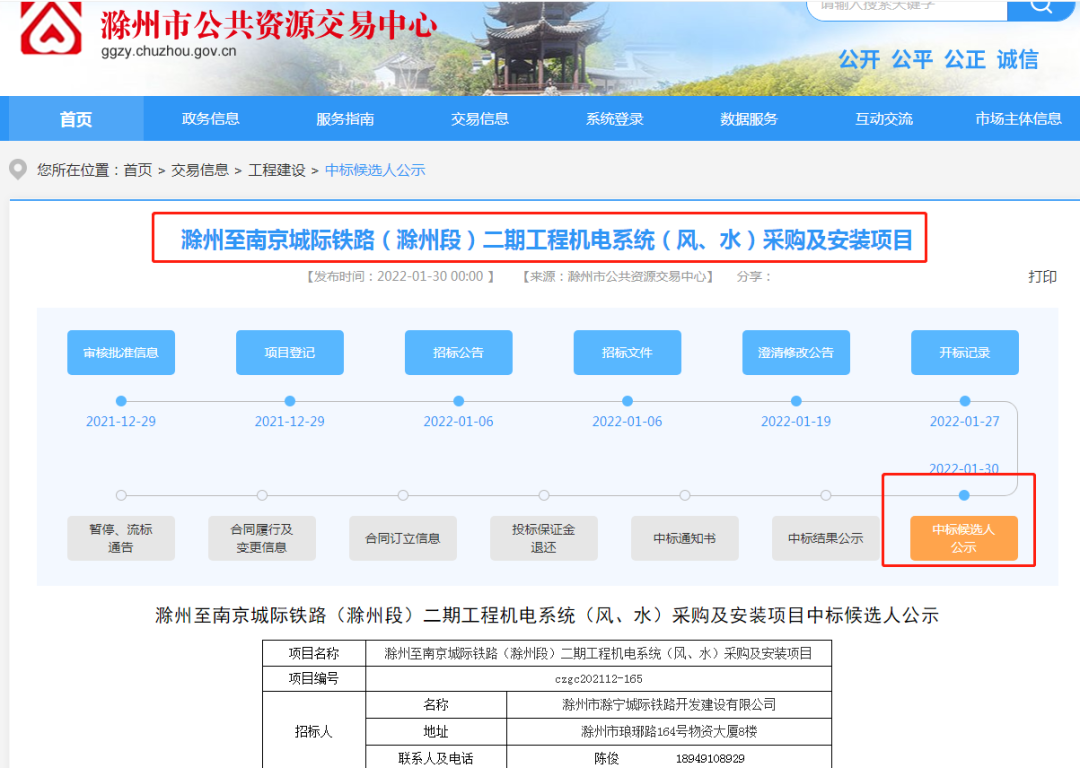The height and width of the screenshot is (768, 1080).
Task: Open the 投标保证金退还 stage button
Action: tap(543, 538)
